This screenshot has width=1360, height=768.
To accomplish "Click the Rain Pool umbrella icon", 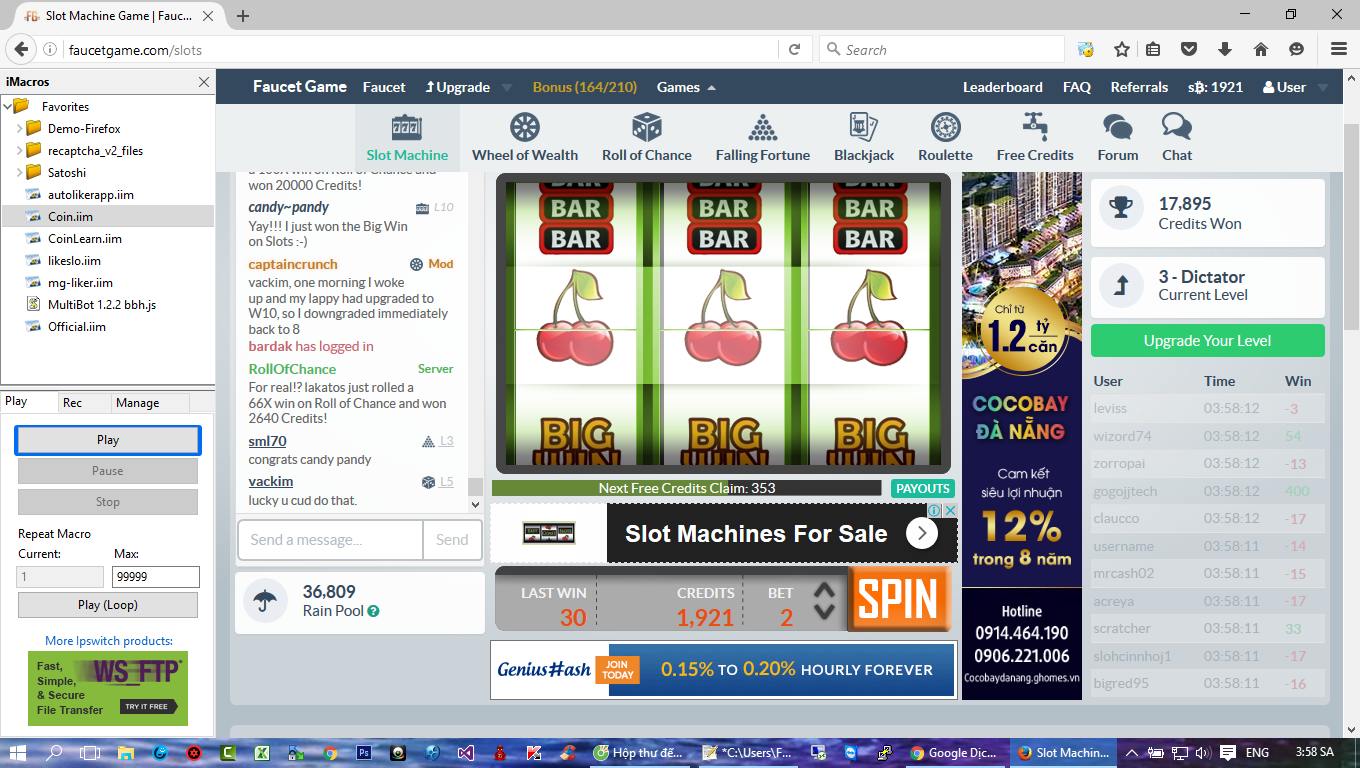I will click(x=265, y=601).
